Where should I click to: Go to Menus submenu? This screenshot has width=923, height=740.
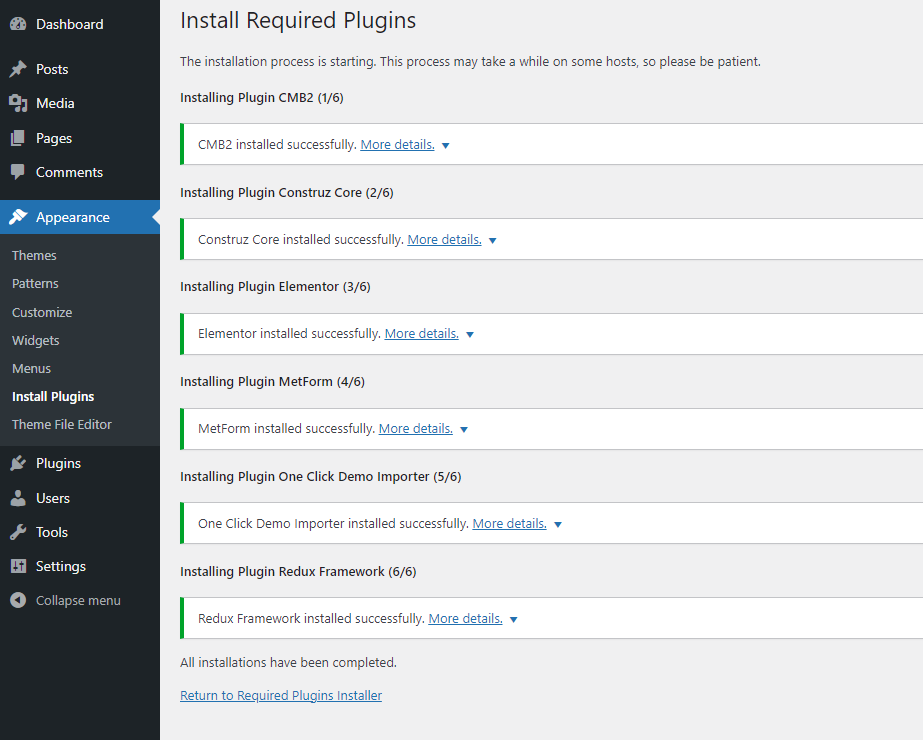pyautogui.click(x=31, y=369)
